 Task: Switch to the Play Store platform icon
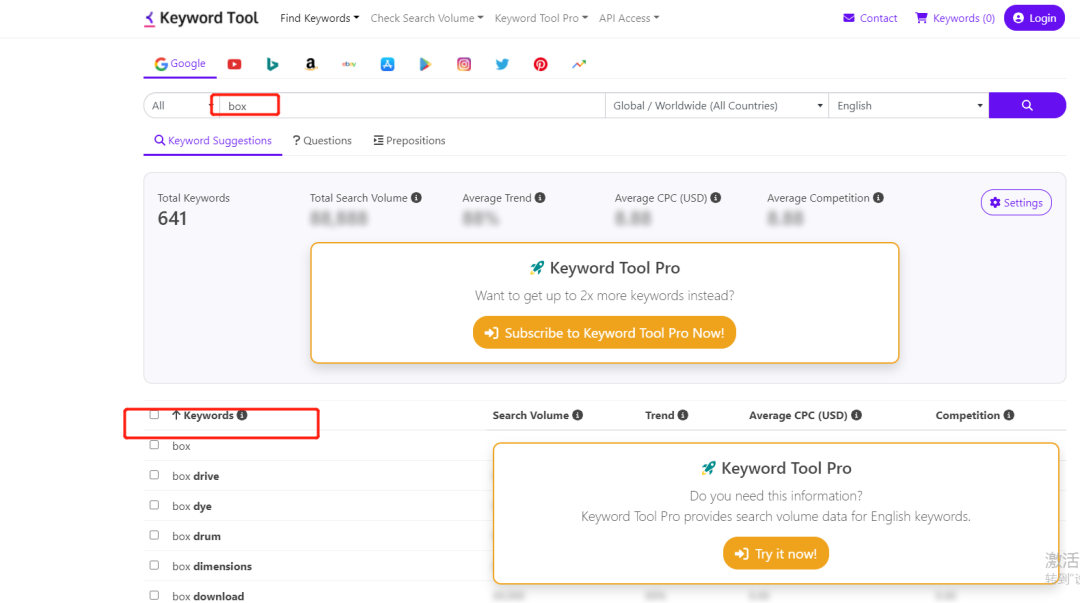point(425,64)
